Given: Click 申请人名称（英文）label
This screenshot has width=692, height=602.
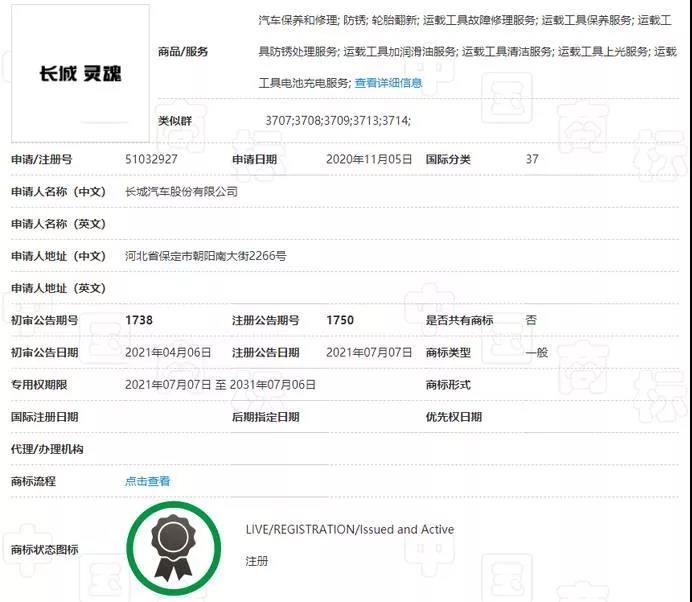Looking at the screenshot, I should coord(58,224).
